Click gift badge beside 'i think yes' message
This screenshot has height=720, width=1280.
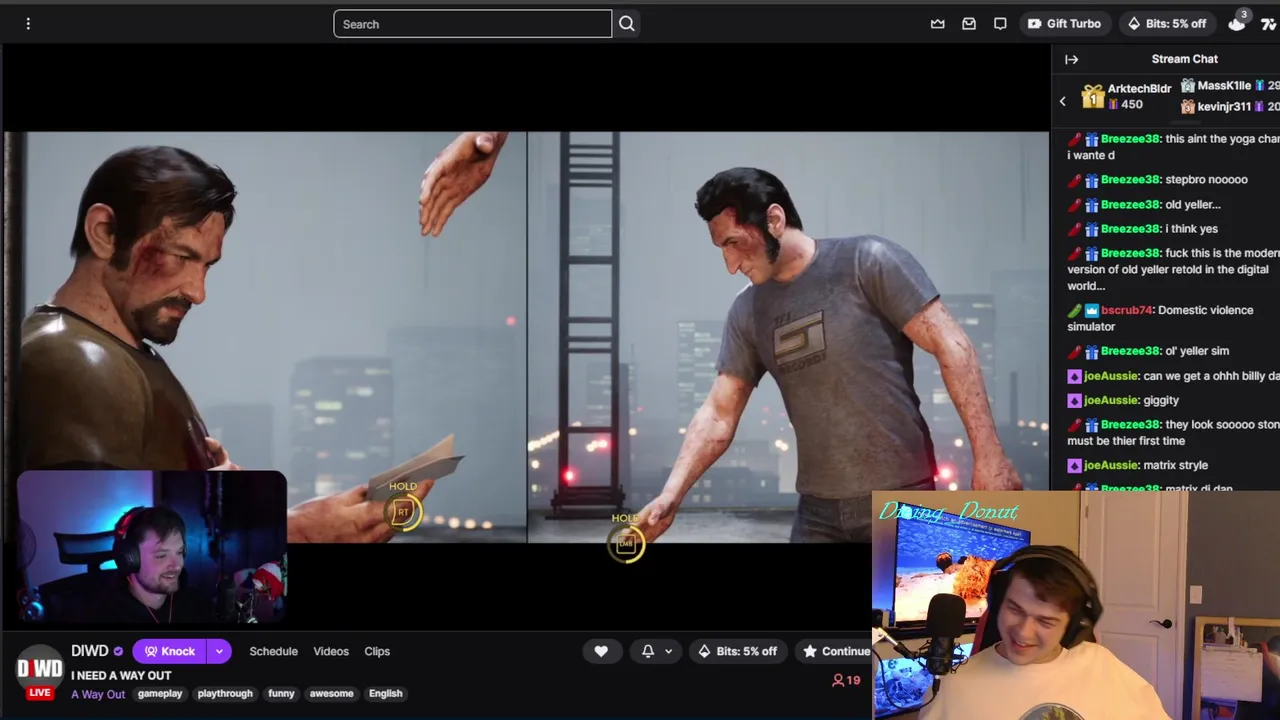1092,229
